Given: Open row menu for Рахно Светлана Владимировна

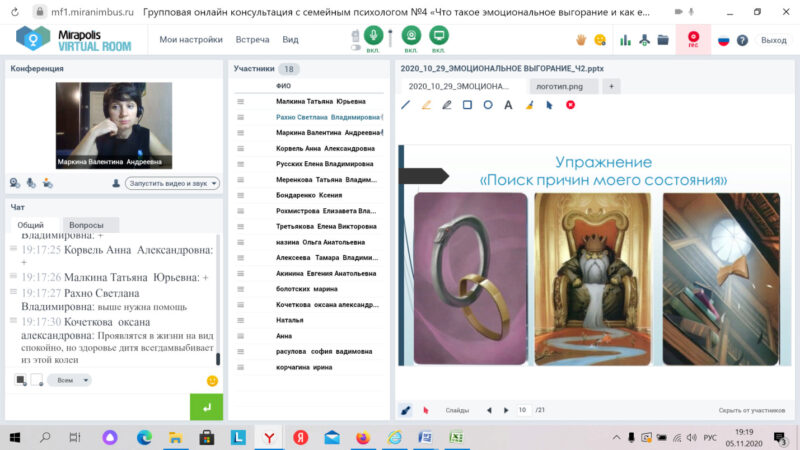Looking at the screenshot, I should 240,117.
